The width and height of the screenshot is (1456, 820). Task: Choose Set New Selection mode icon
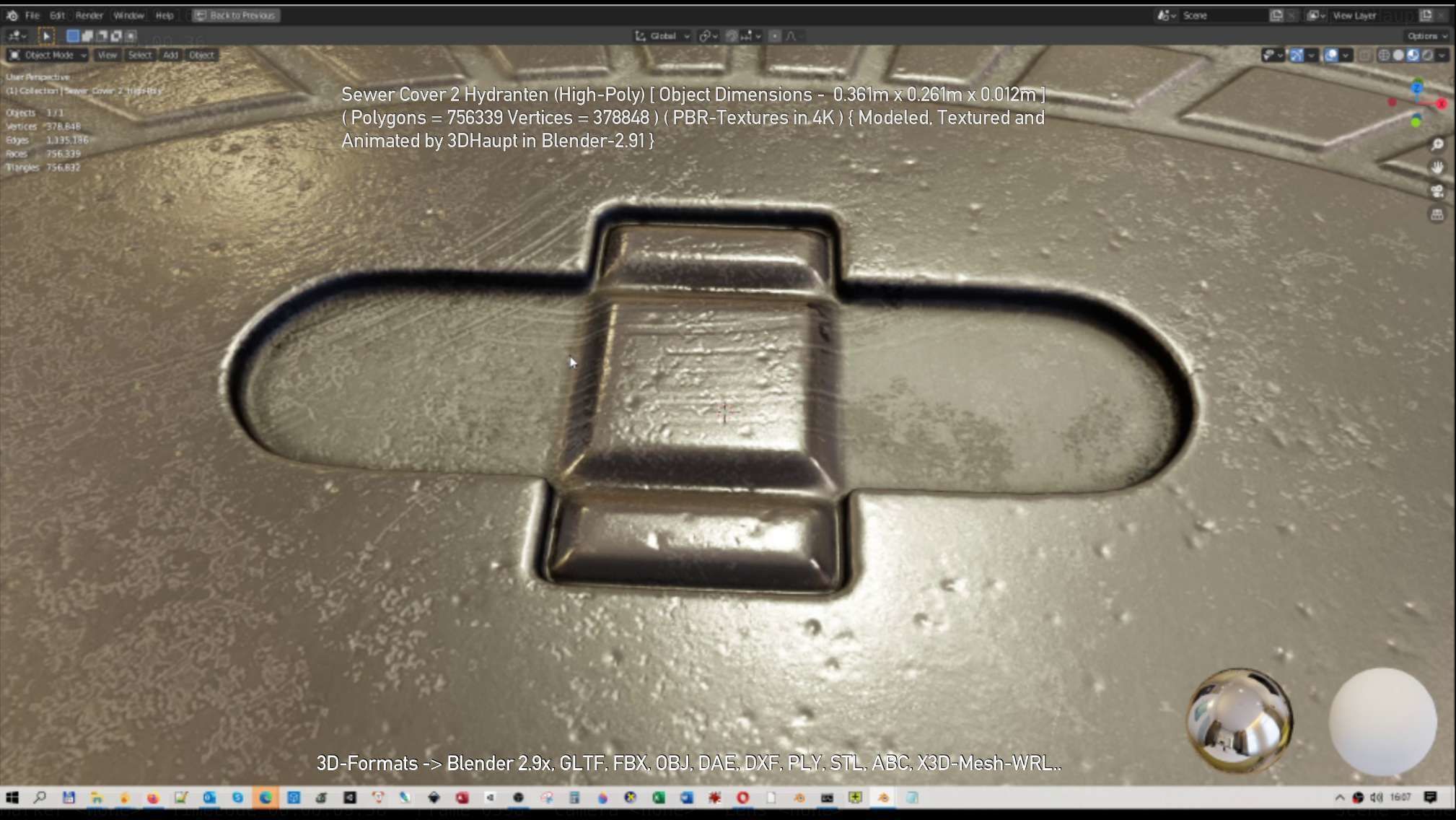coord(73,35)
